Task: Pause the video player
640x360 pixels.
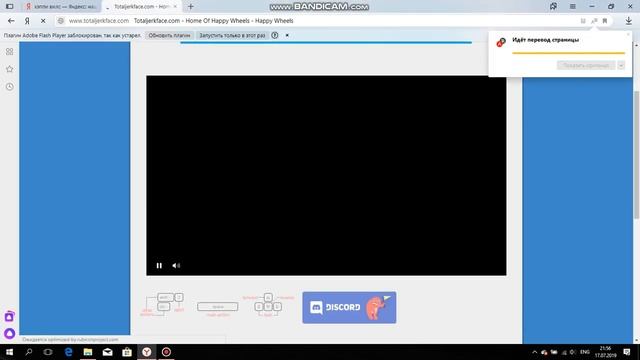Action: 159,266
